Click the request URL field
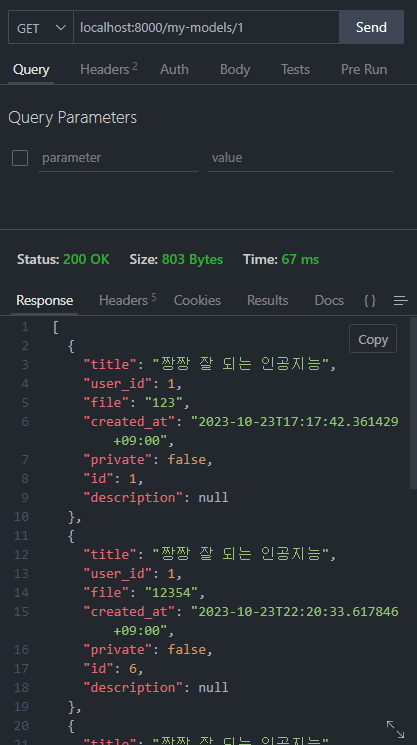The width and height of the screenshot is (417, 745). tap(206, 28)
